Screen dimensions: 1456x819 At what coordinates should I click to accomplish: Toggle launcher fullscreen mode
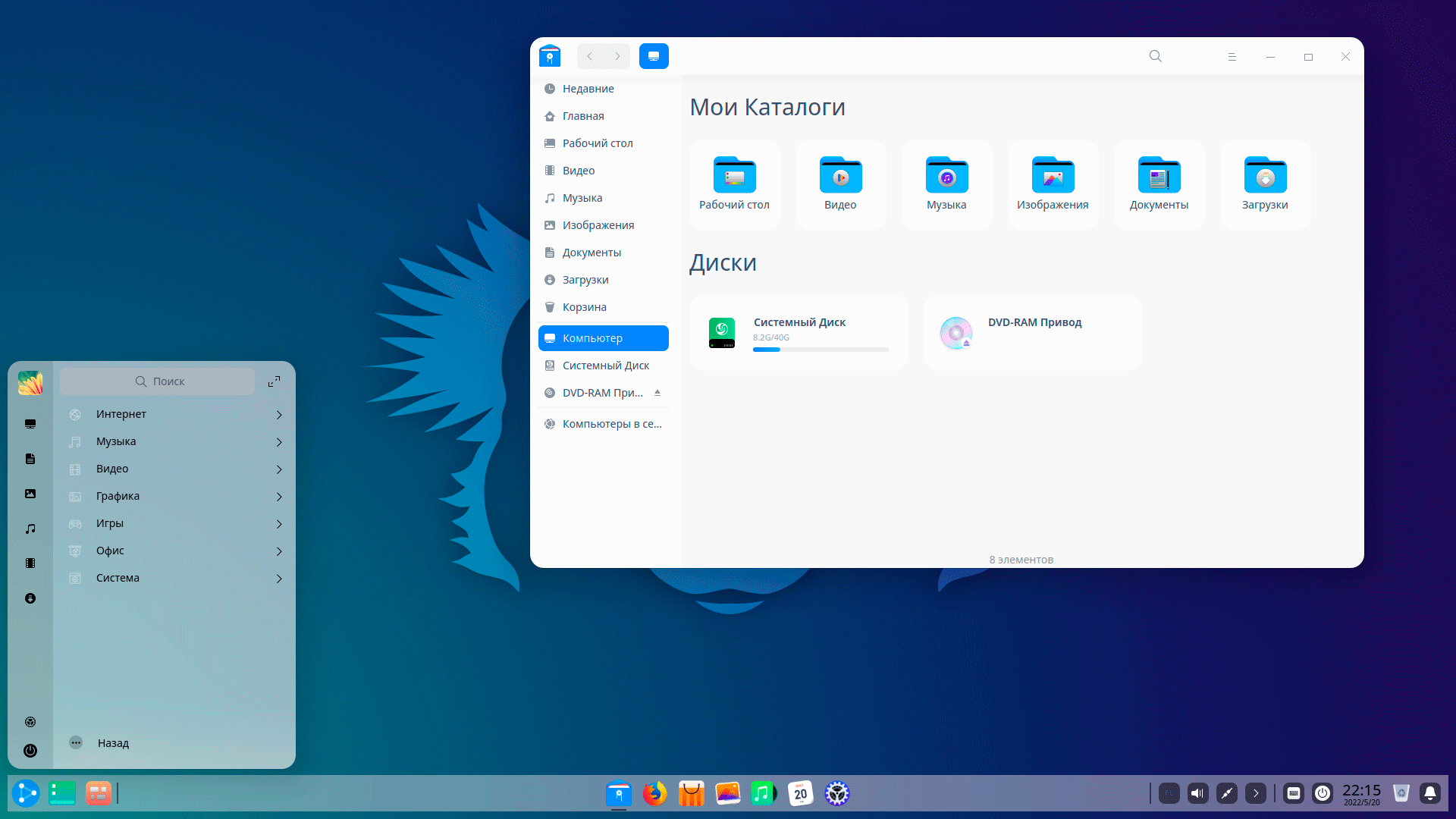coord(274,381)
